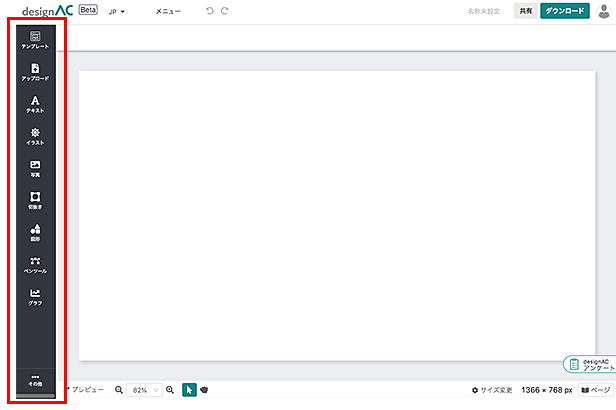Screen dimensions: 616x410
Task: Click the blank white canvas
Action: click(337, 215)
